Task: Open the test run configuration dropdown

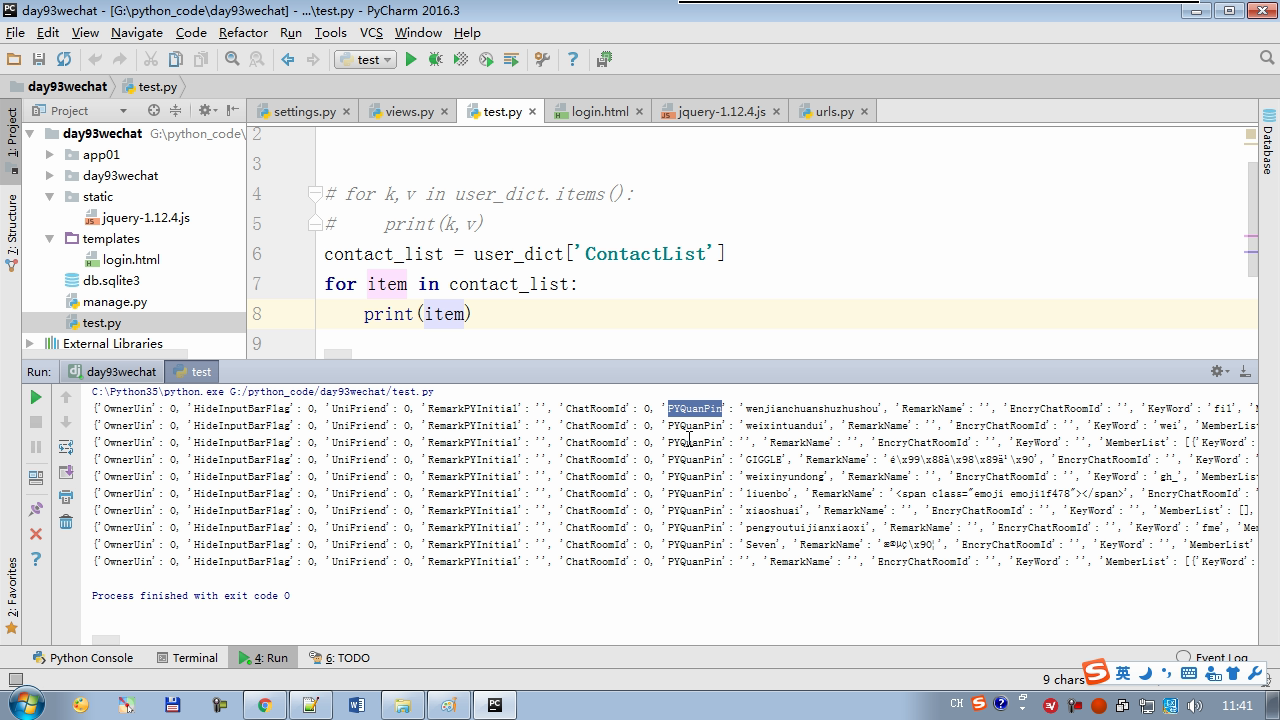Action: pyautogui.click(x=368, y=60)
